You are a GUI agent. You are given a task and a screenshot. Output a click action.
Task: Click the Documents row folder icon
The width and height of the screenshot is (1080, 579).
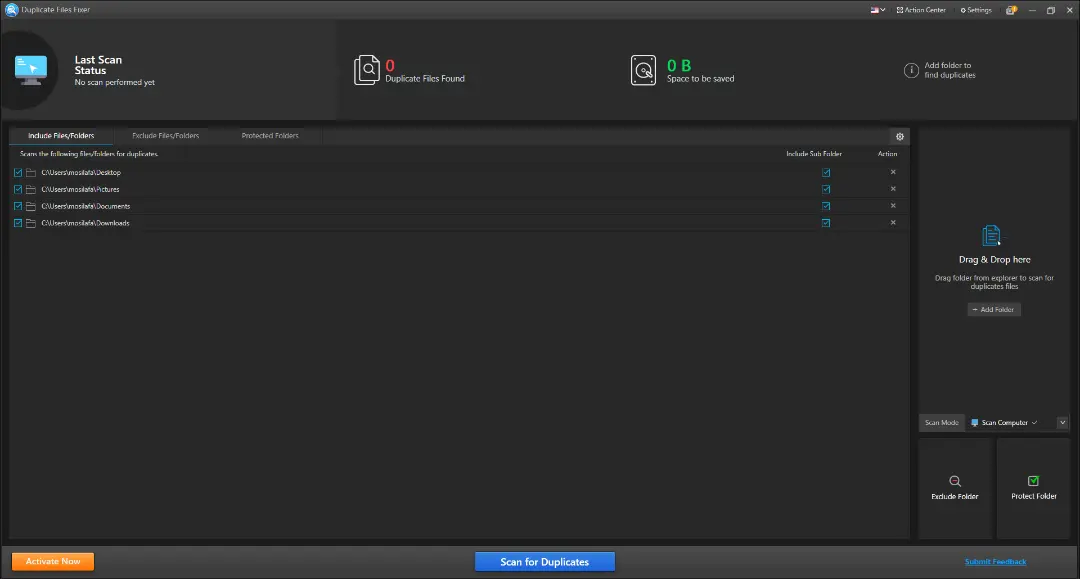pyautogui.click(x=31, y=206)
